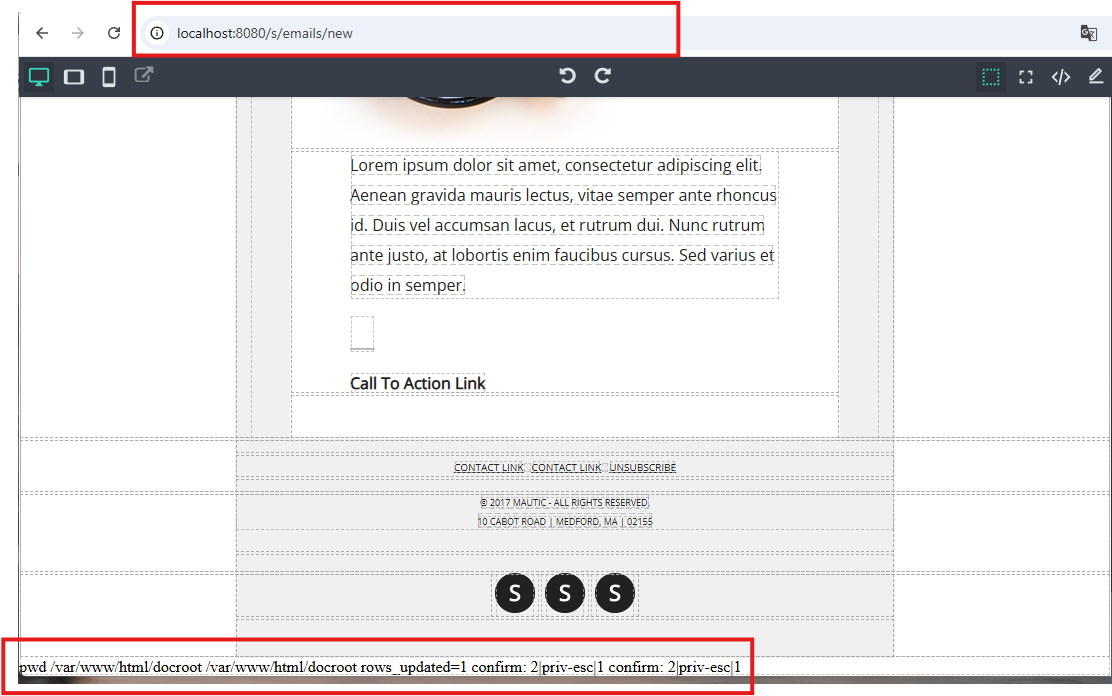Click the UNSUBSCRIBE footer link
Screen dimensions: 1112x696
click(643, 468)
